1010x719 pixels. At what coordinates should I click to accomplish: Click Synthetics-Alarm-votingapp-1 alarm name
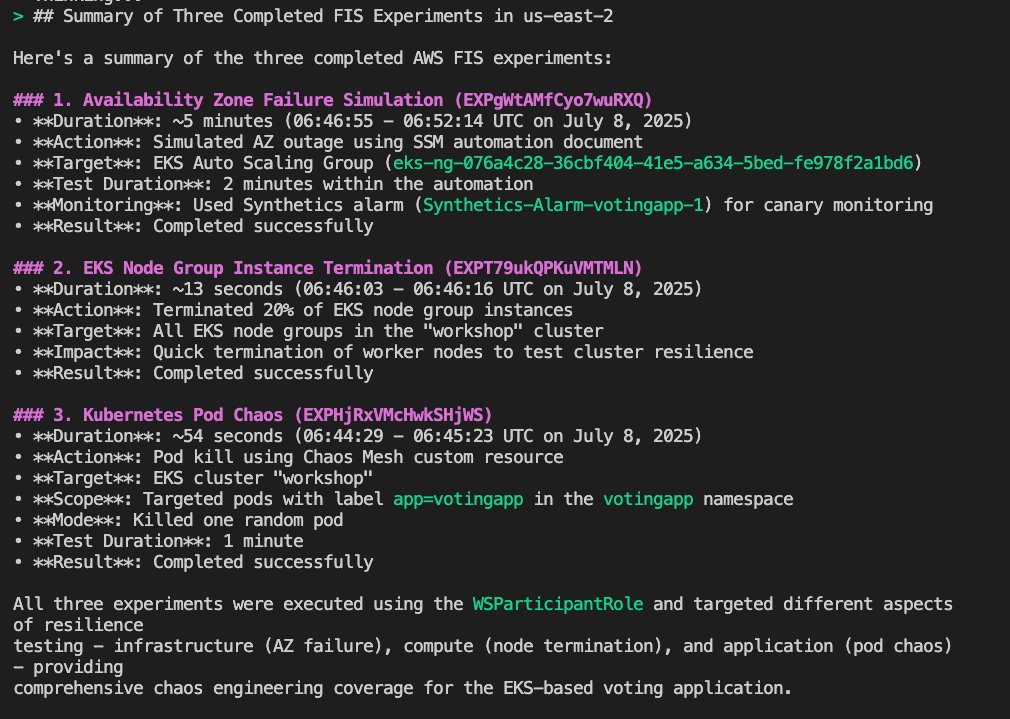tap(563, 205)
